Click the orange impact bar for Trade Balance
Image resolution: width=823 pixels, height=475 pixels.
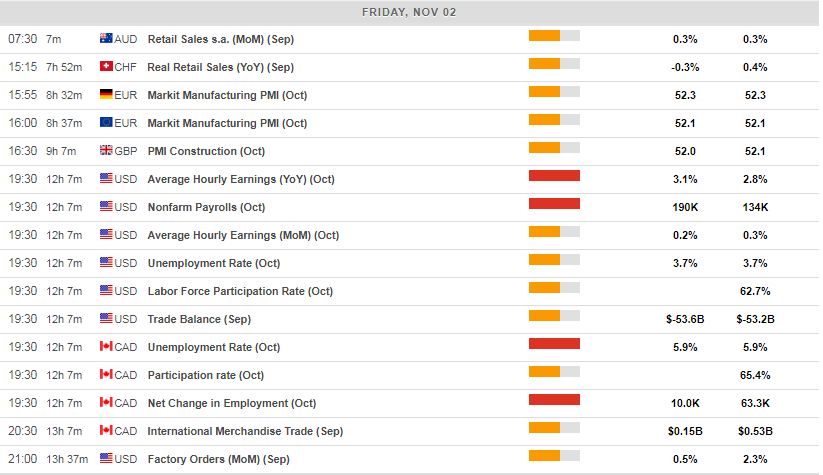[554, 317]
